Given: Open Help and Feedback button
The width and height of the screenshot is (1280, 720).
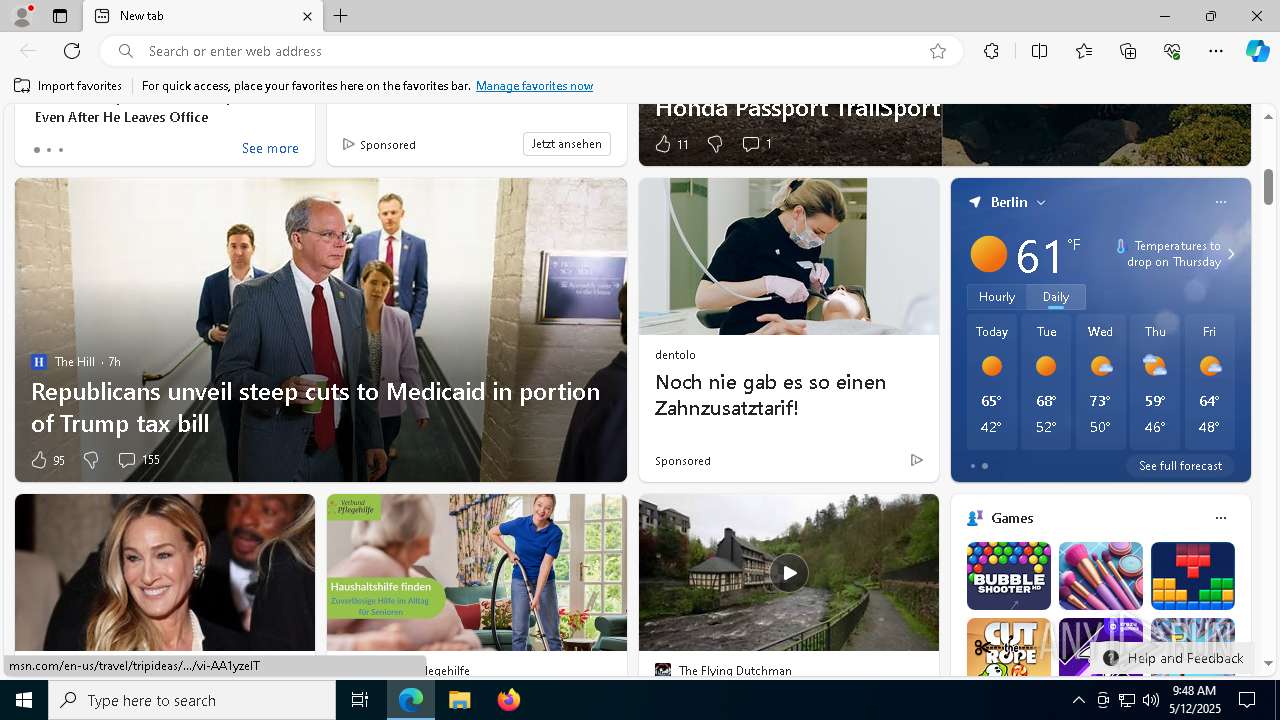Looking at the screenshot, I should (1174, 658).
